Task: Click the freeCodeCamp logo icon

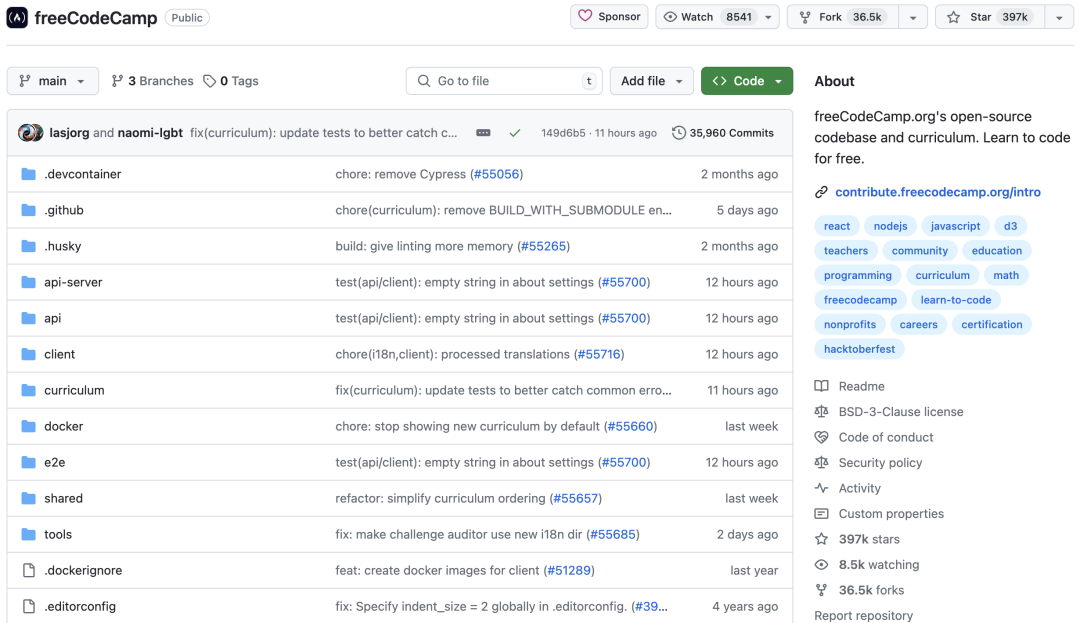Action: click(x=17, y=17)
